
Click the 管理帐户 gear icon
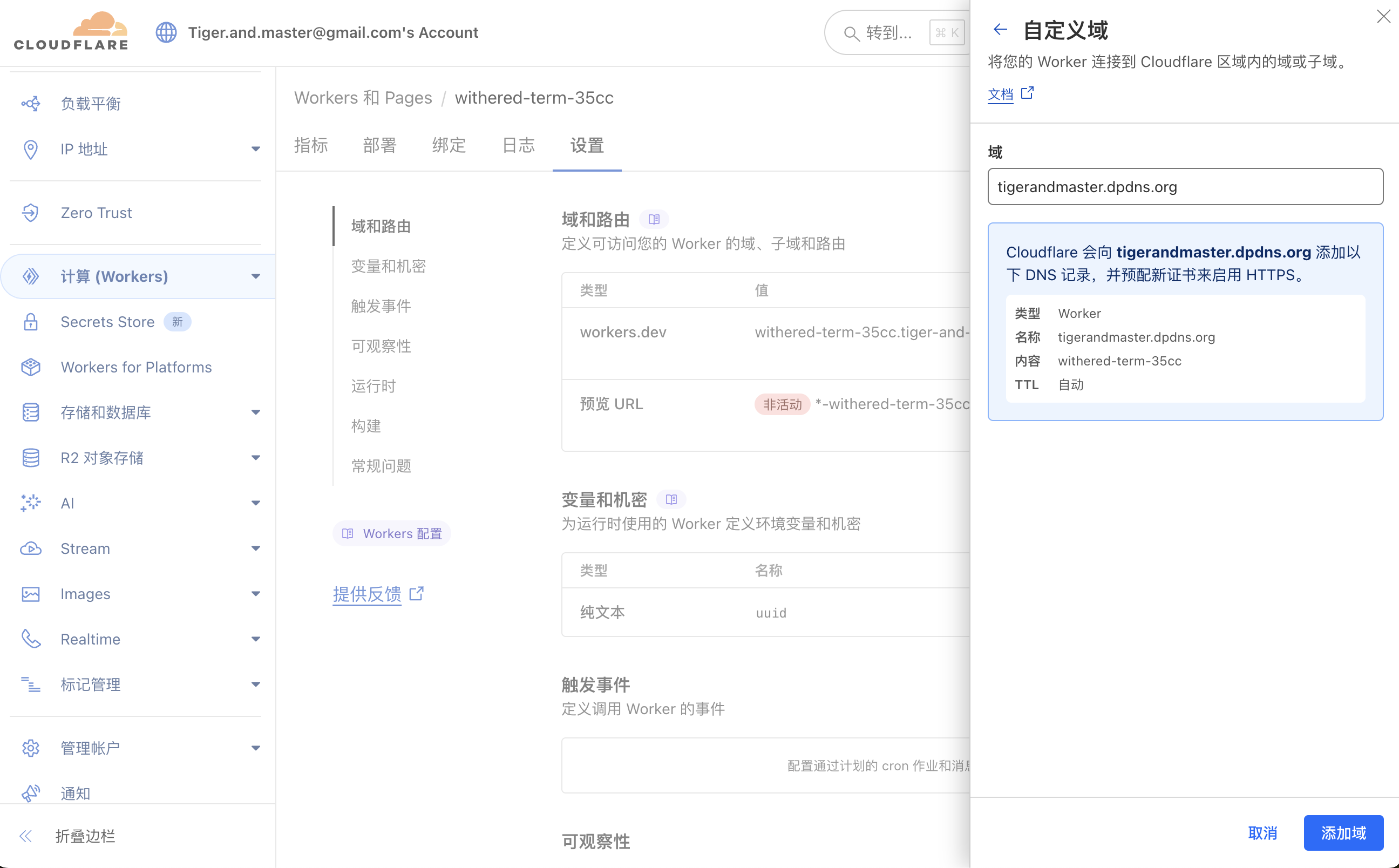pos(30,748)
